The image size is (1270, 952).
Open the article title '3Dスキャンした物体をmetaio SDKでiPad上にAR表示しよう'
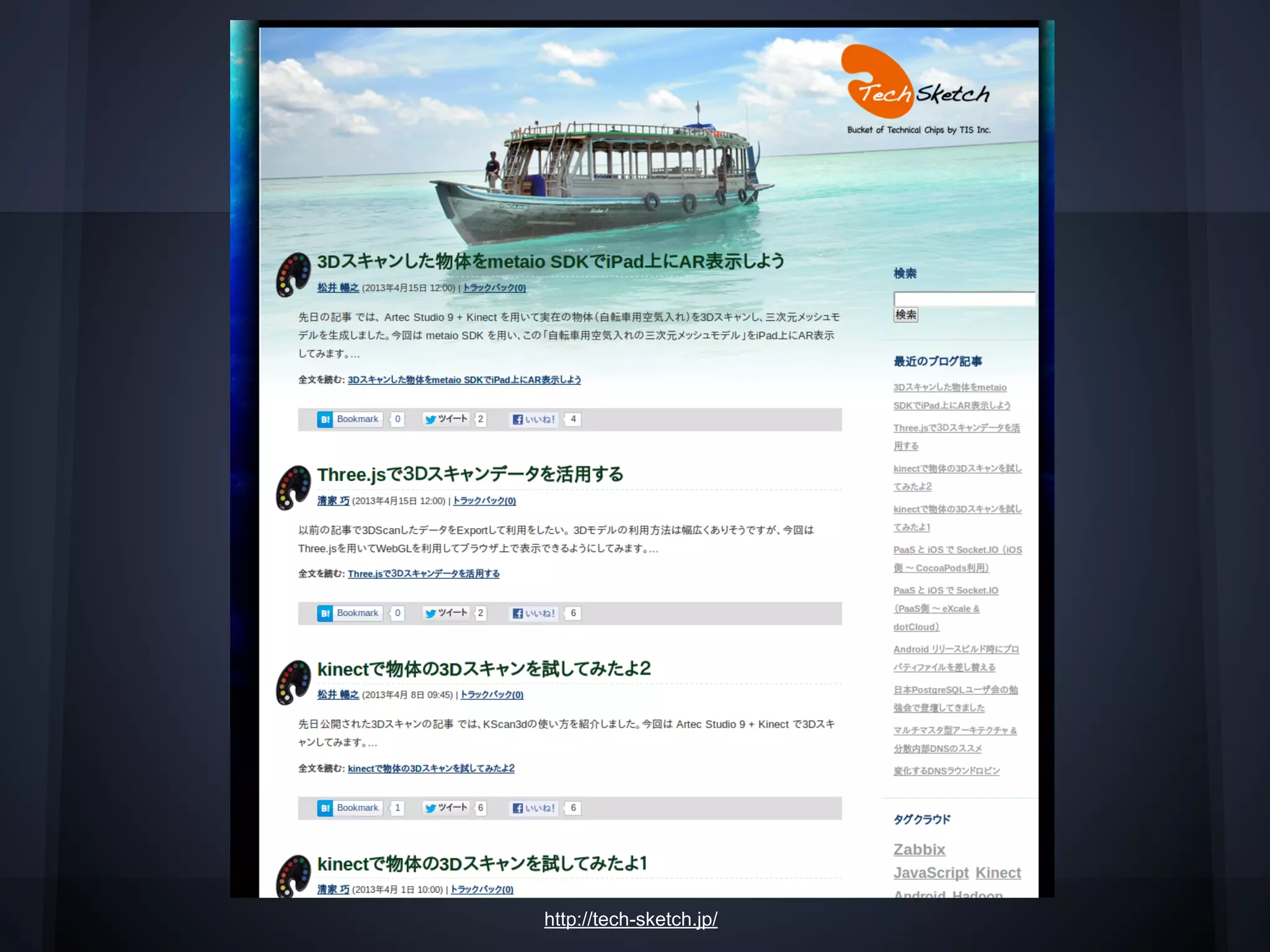click(x=551, y=262)
